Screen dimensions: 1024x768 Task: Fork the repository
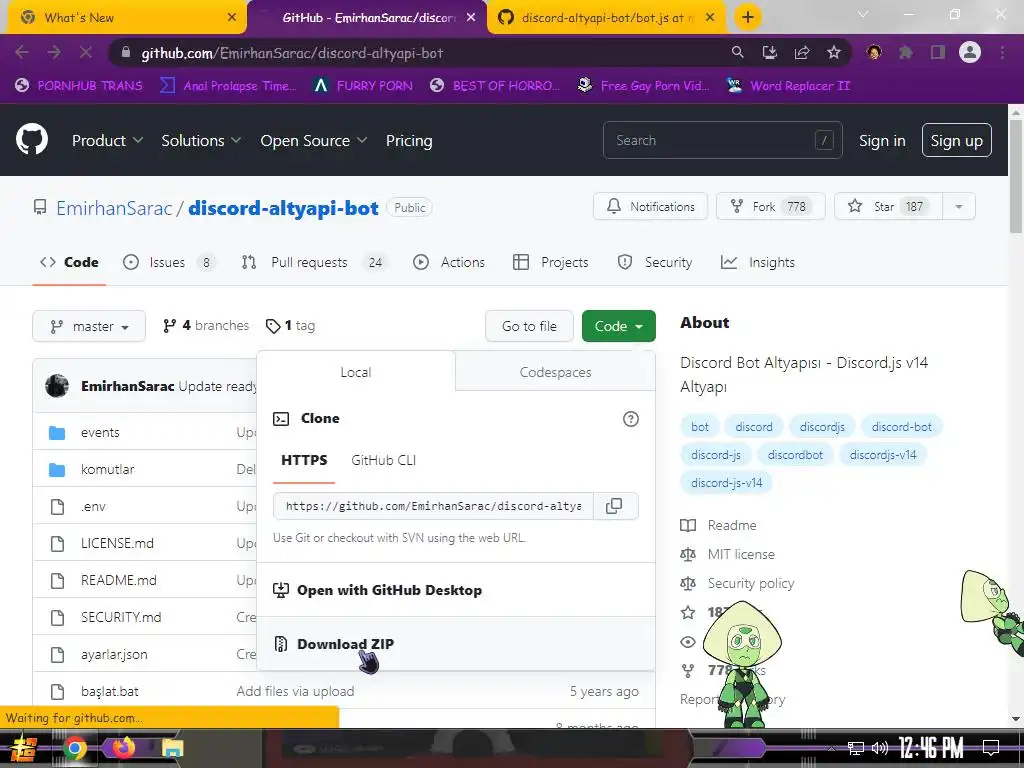click(771, 206)
